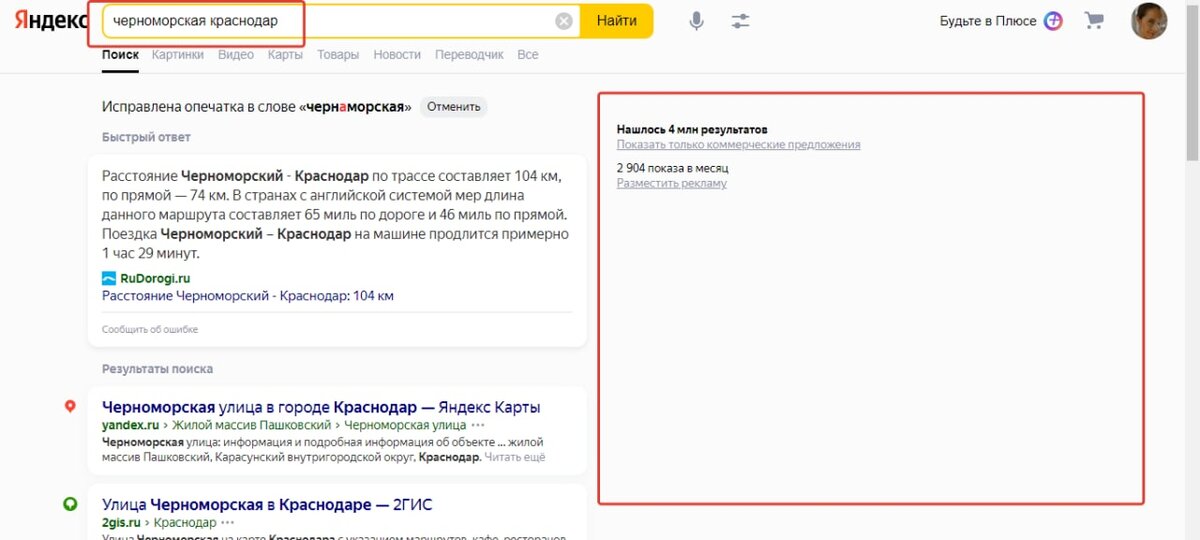Click Показать только коммерческие предложения

[x=738, y=144]
